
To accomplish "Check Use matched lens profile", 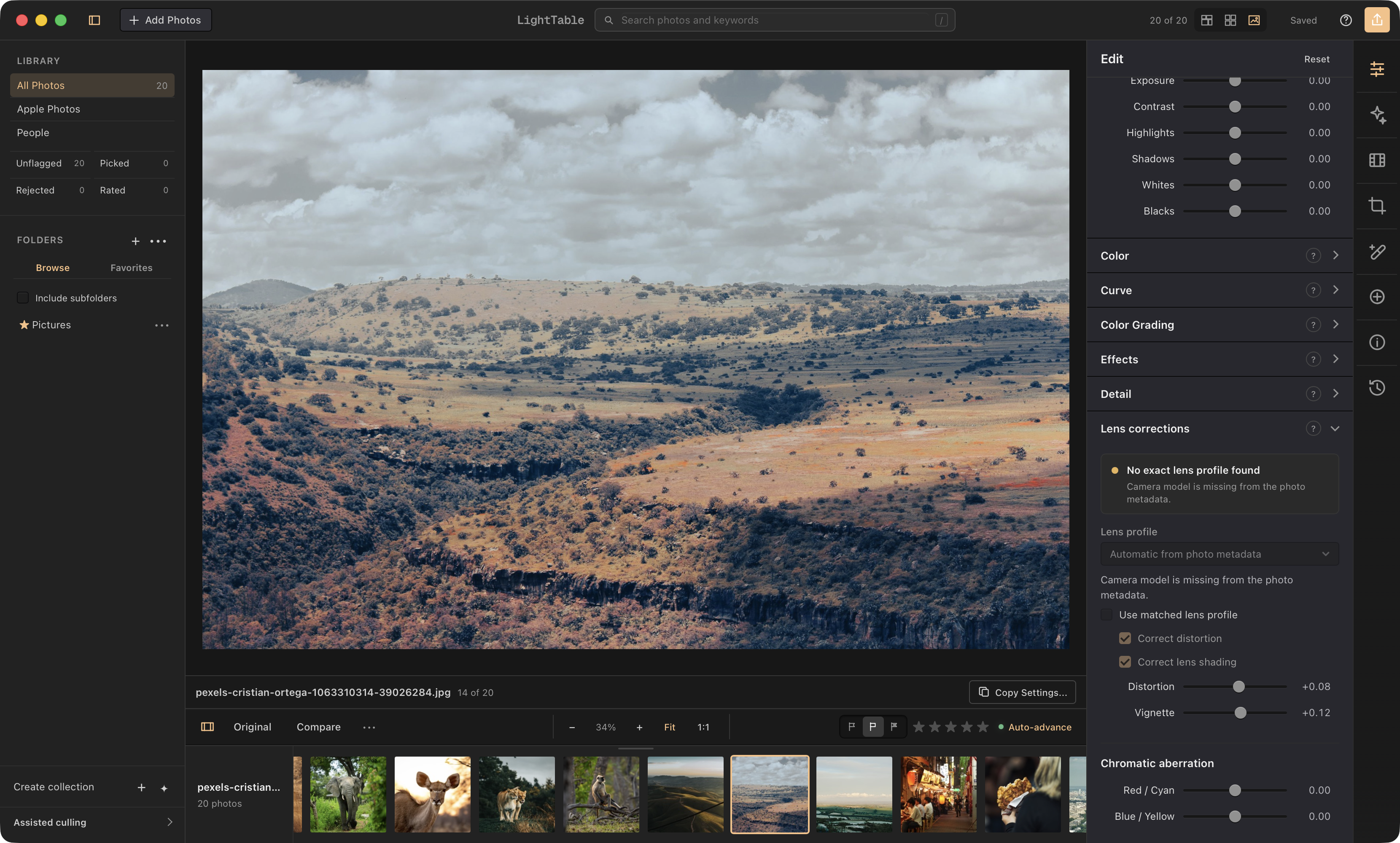I will (x=1106, y=615).
